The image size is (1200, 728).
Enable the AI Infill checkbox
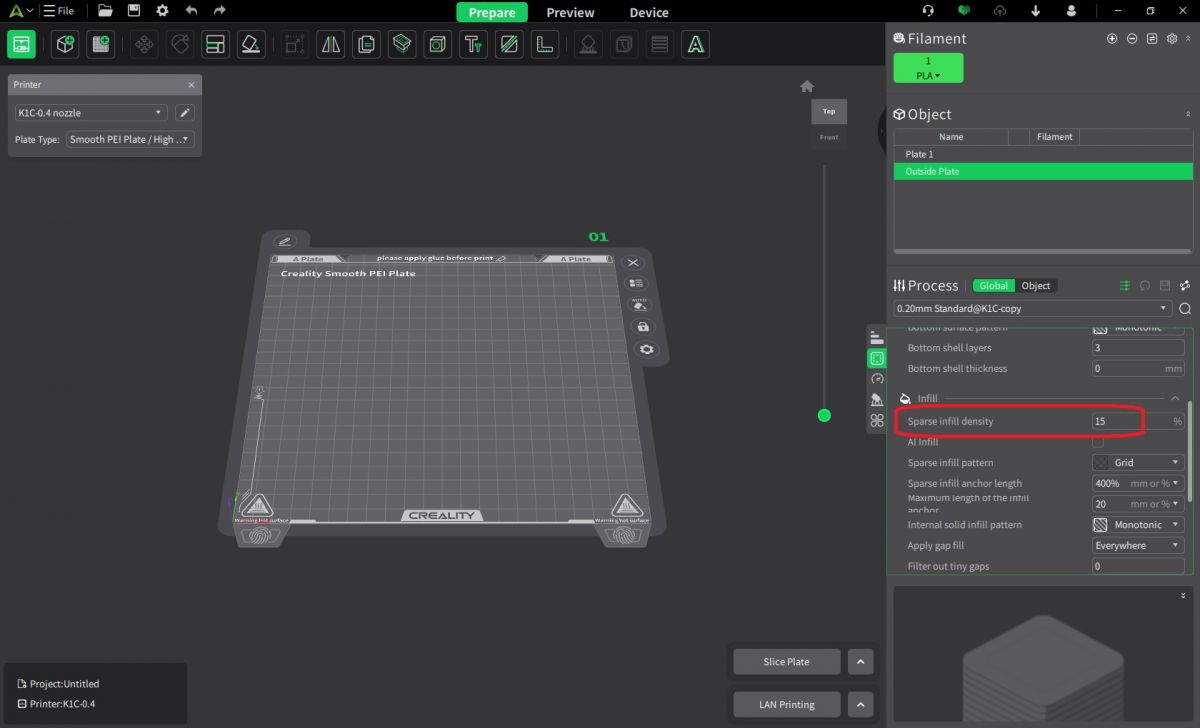1098,442
